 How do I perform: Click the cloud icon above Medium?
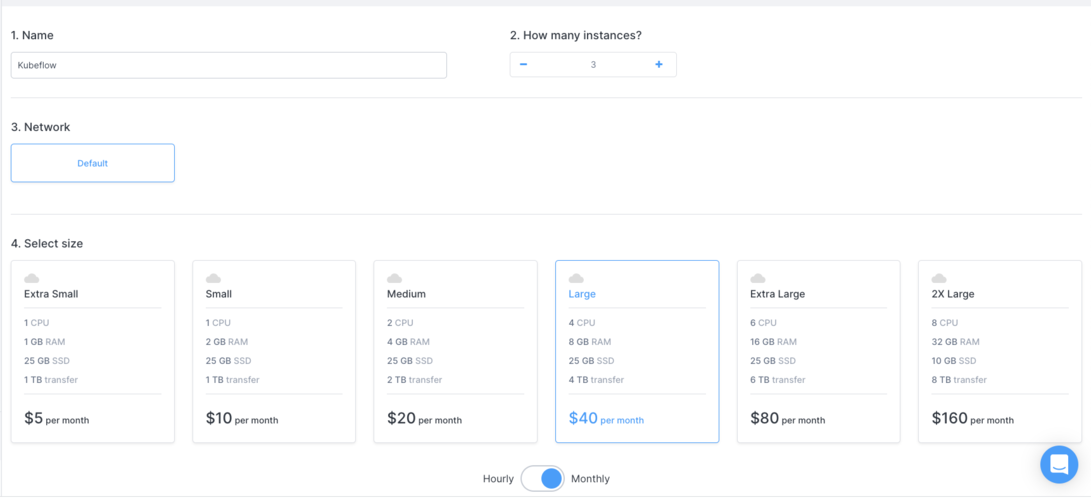tap(395, 278)
